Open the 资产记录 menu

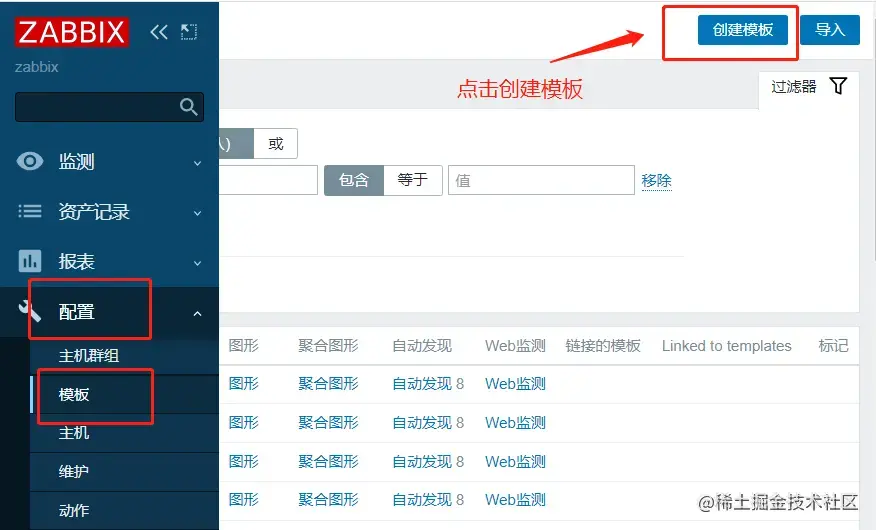[110, 212]
